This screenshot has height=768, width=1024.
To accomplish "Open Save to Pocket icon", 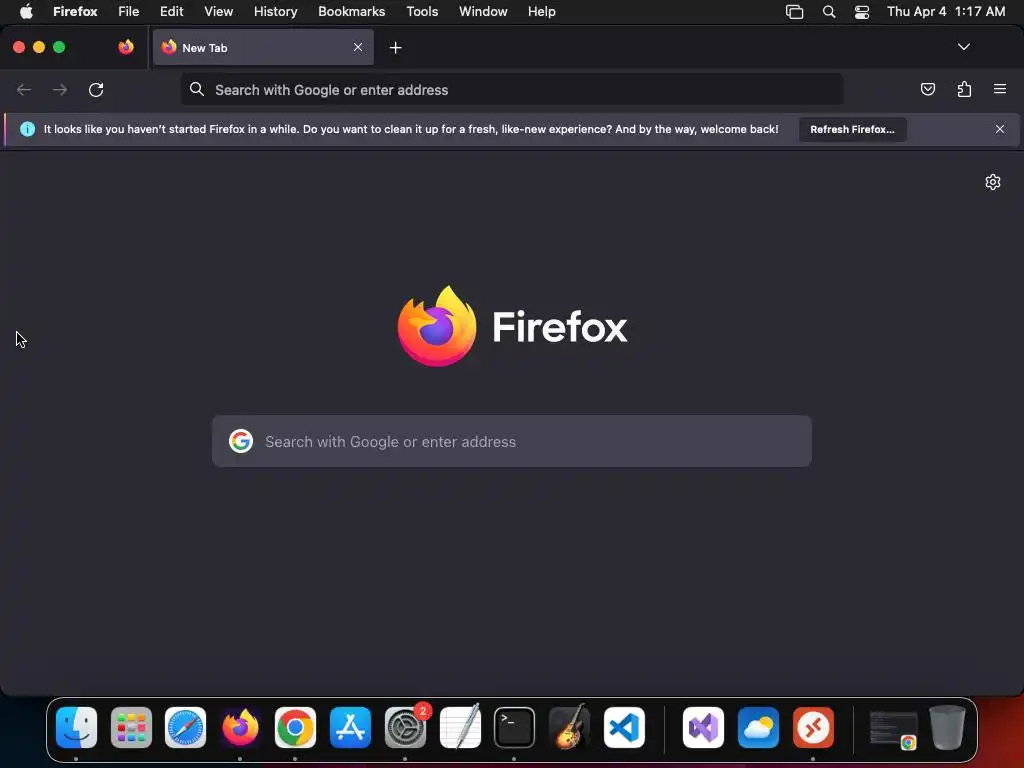I will click(927, 89).
